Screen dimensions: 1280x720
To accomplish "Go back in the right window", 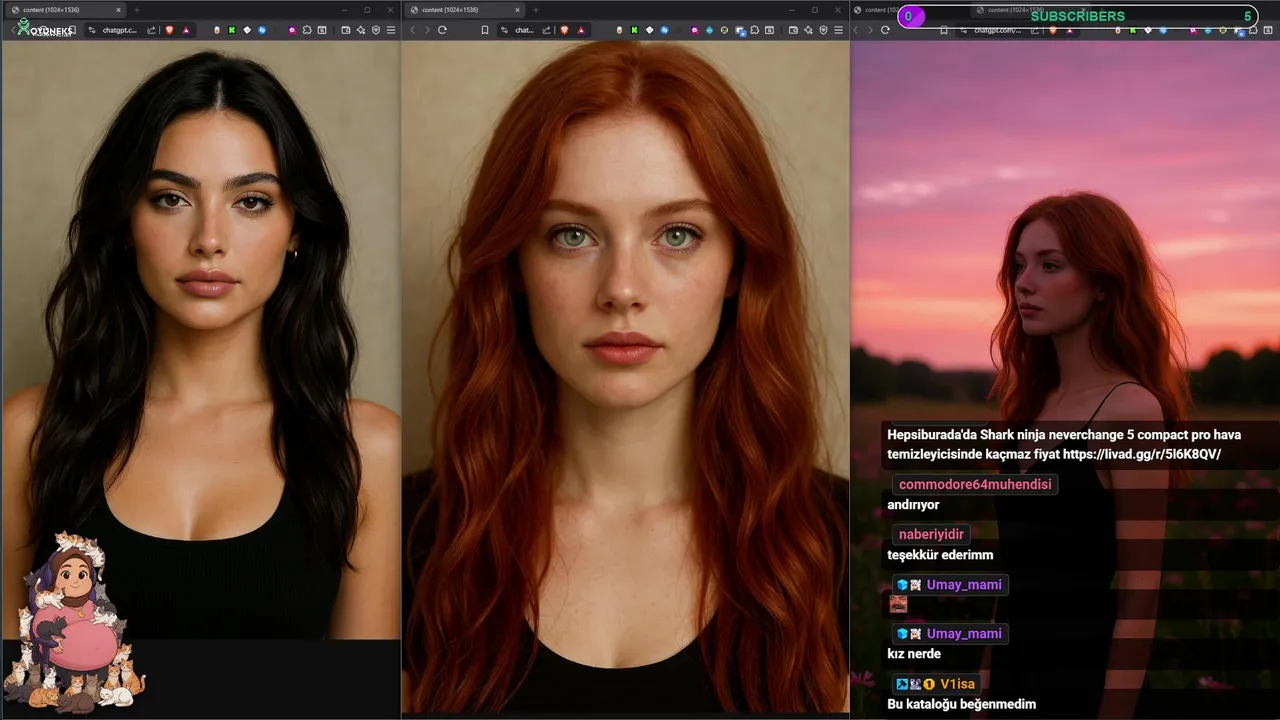I will point(856,30).
